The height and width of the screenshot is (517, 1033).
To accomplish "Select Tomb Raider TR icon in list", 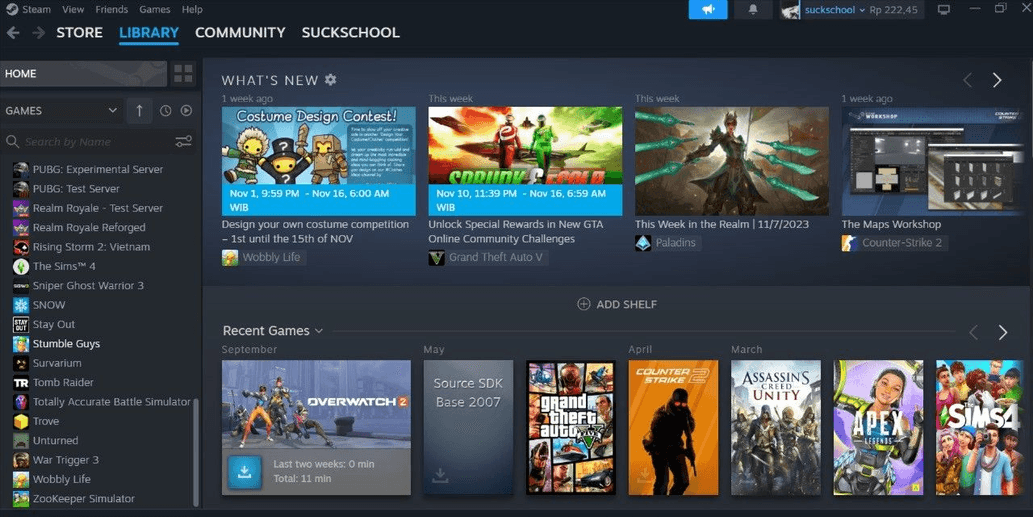I will tap(21, 383).
